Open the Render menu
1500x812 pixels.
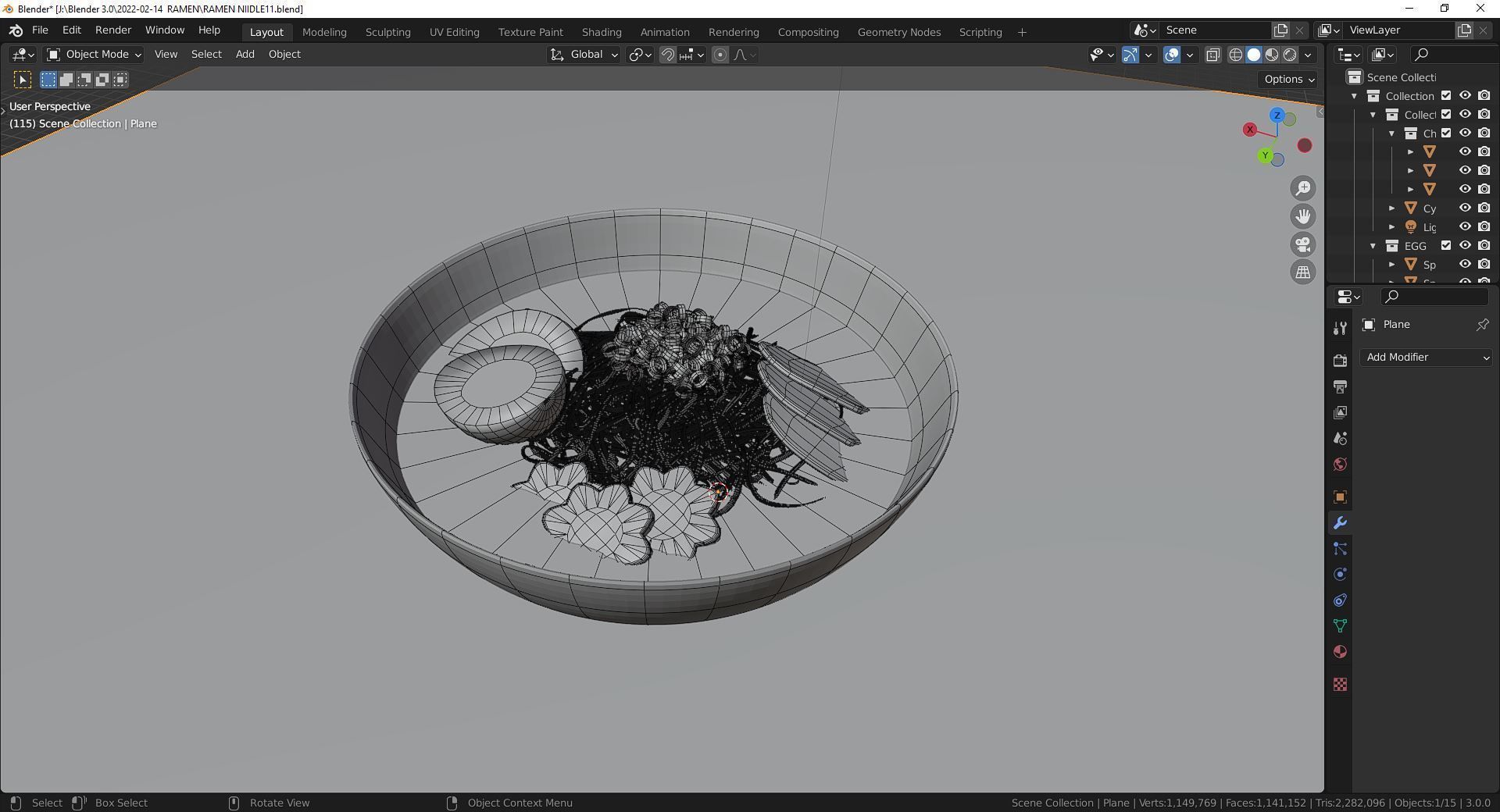pyautogui.click(x=113, y=30)
